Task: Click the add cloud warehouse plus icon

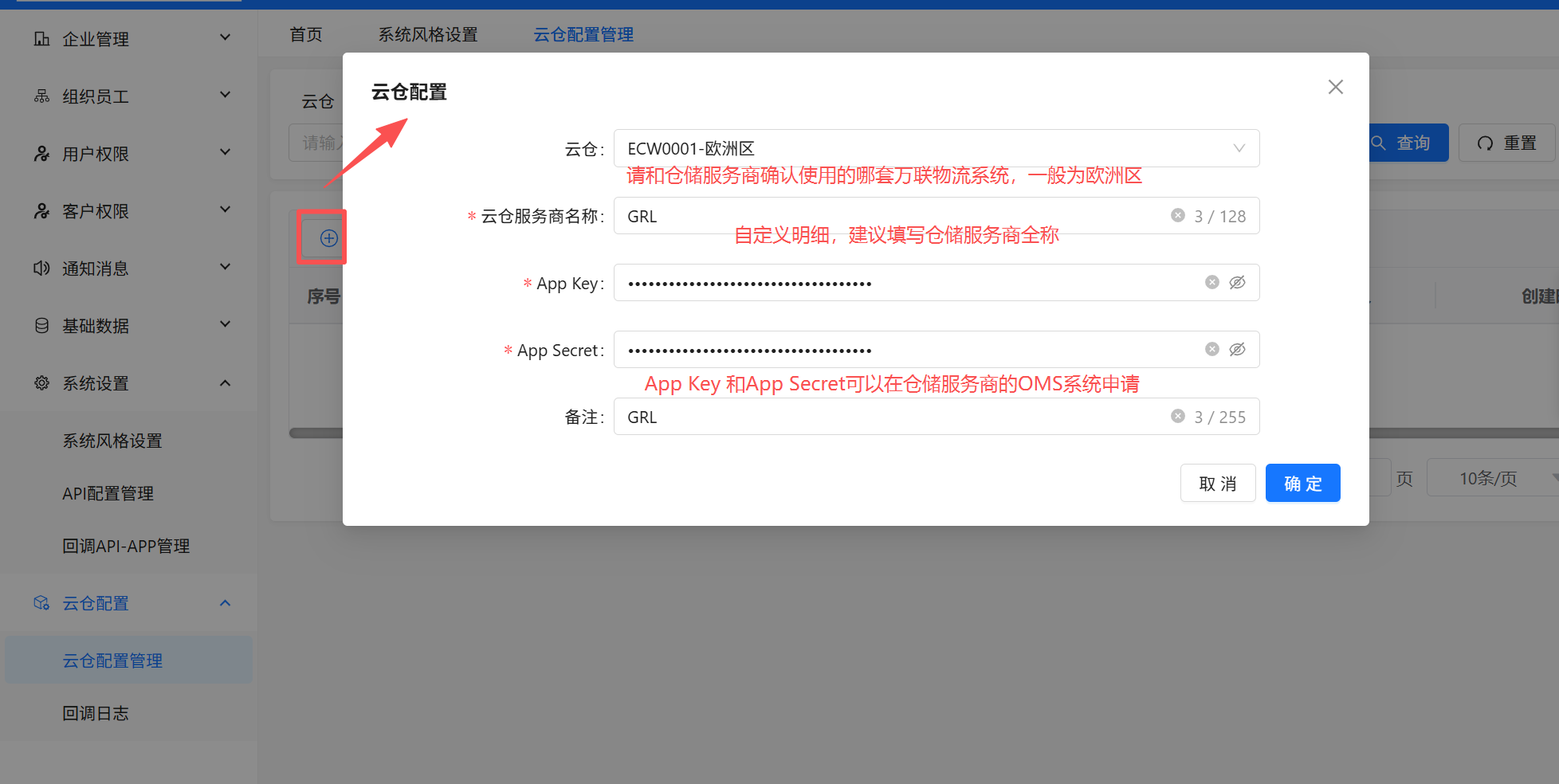Action: coord(328,237)
